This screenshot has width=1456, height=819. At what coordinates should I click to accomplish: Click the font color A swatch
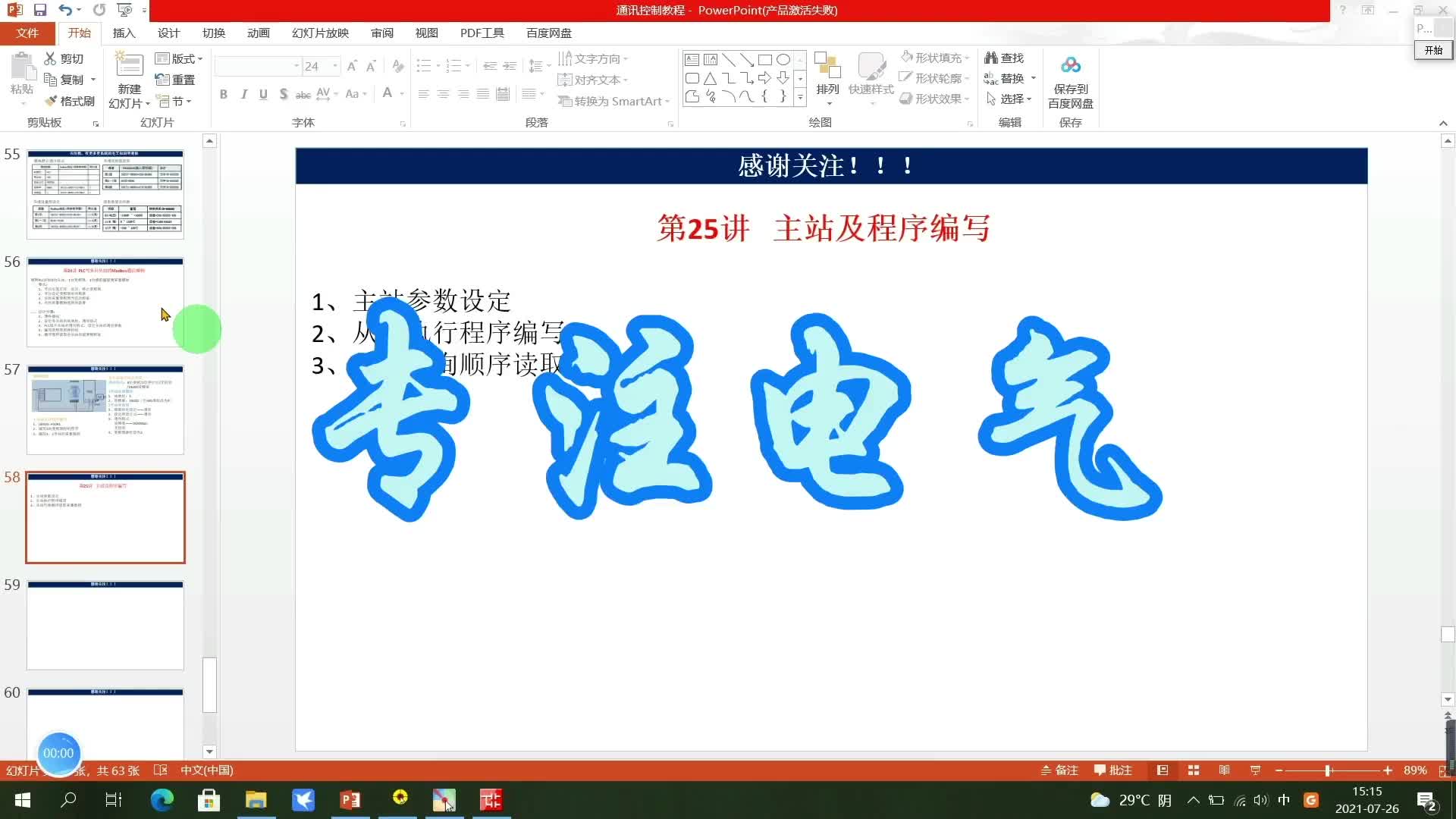click(x=388, y=94)
